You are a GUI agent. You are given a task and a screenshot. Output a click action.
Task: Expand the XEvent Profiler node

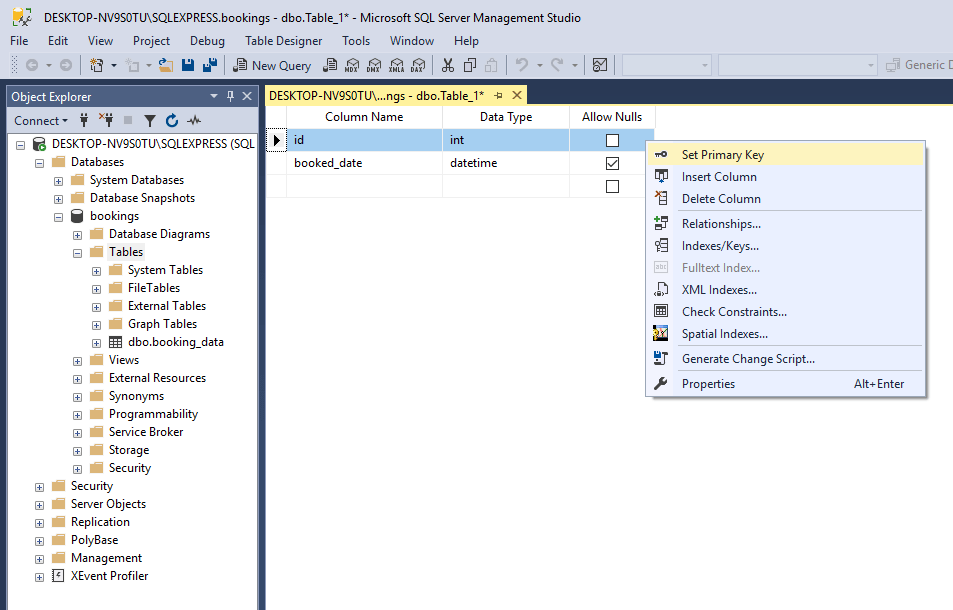coord(40,577)
